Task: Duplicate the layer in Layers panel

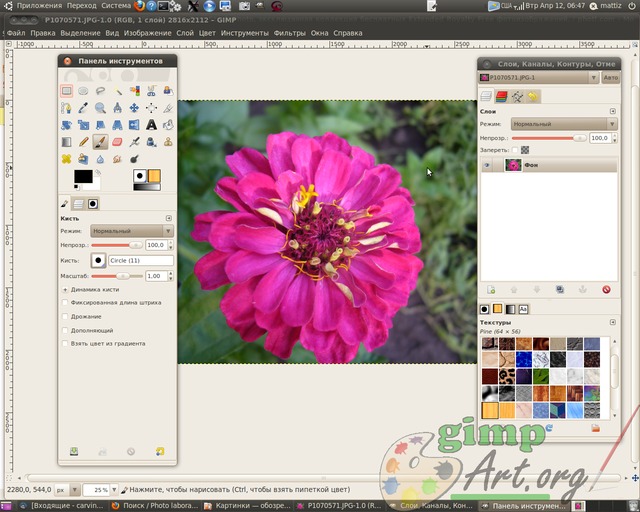Action: (560, 289)
